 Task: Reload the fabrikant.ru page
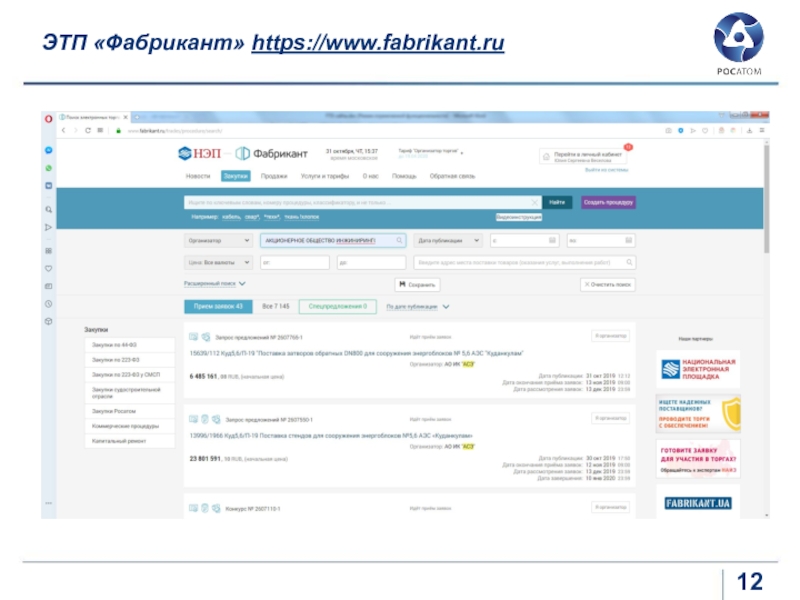tap(88, 131)
